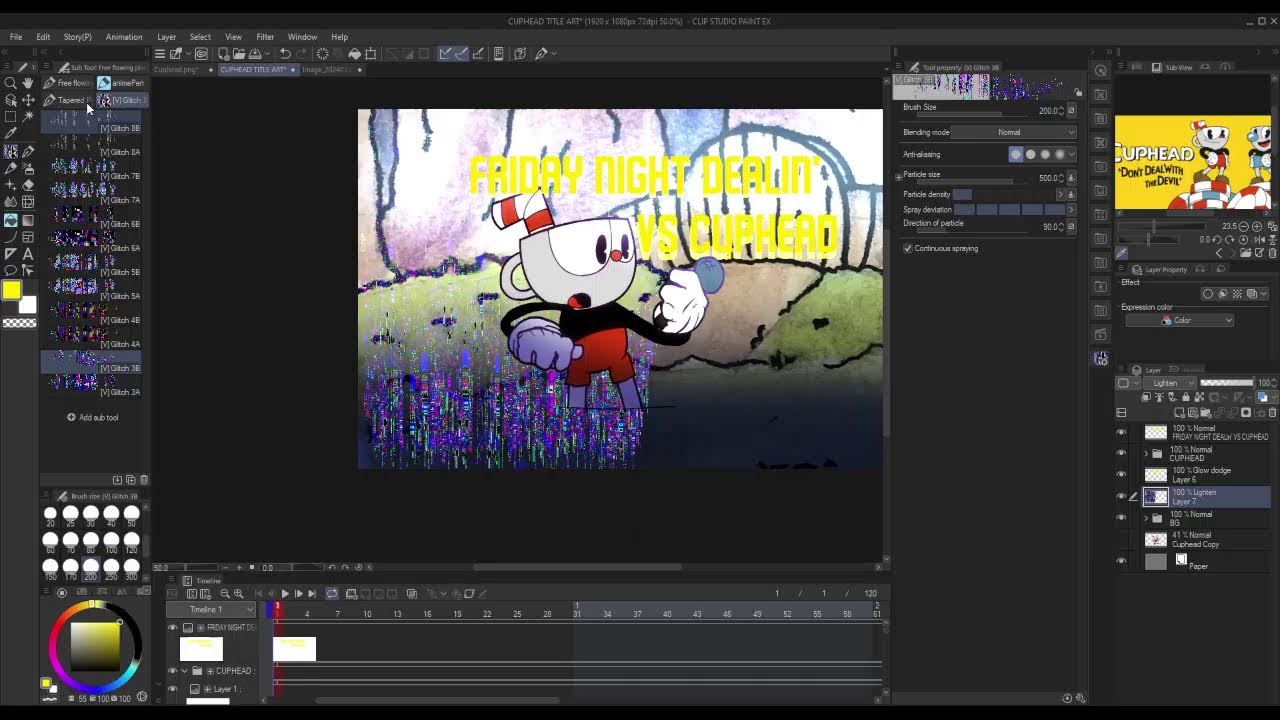Select the Hand move tool

click(28, 83)
